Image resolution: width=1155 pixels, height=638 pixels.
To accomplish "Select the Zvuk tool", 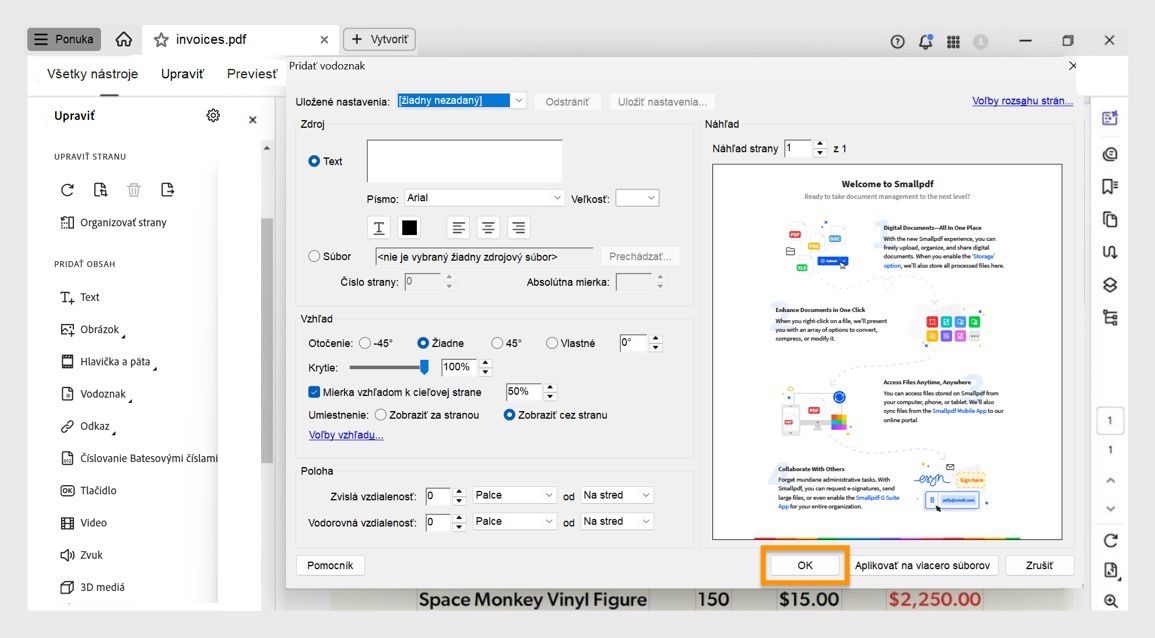I will pyautogui.click(x=81, y=555).
